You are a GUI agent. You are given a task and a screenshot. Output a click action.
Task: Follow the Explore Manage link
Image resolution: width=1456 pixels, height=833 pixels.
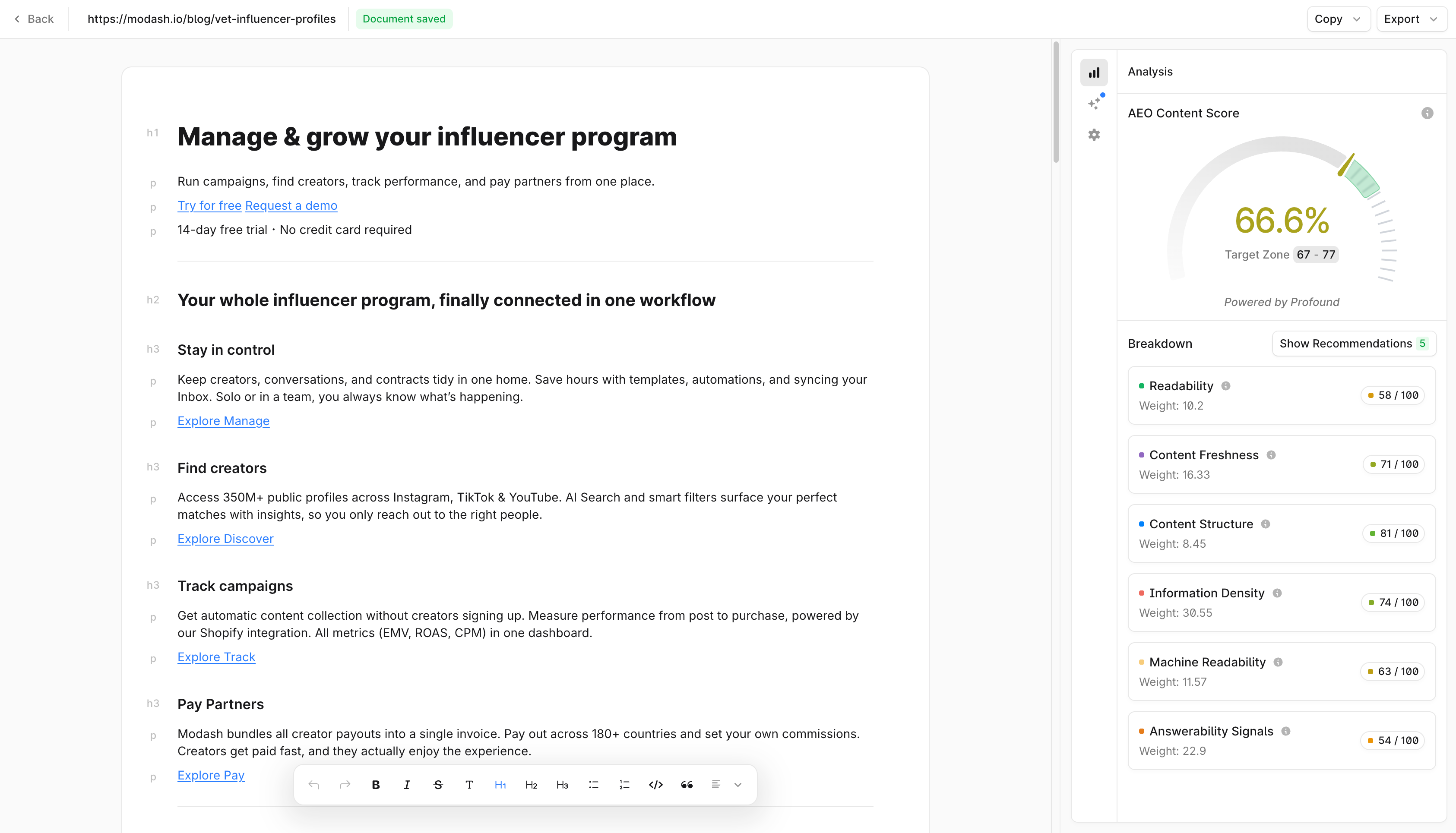(x=223, y=422)
